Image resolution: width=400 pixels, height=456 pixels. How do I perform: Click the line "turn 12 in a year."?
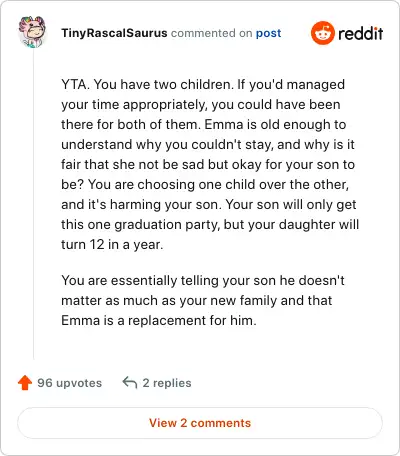click(x=112, y=245)
